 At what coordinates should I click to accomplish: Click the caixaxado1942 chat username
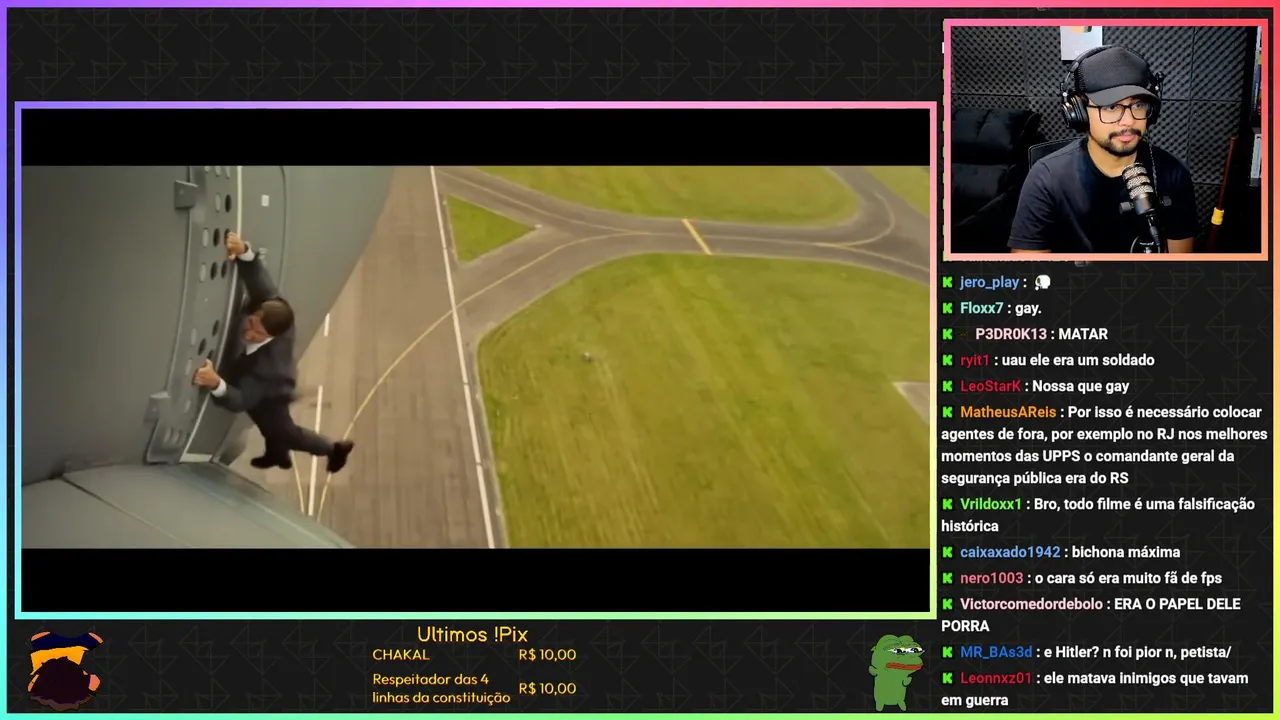click(x=1010, y=552)
